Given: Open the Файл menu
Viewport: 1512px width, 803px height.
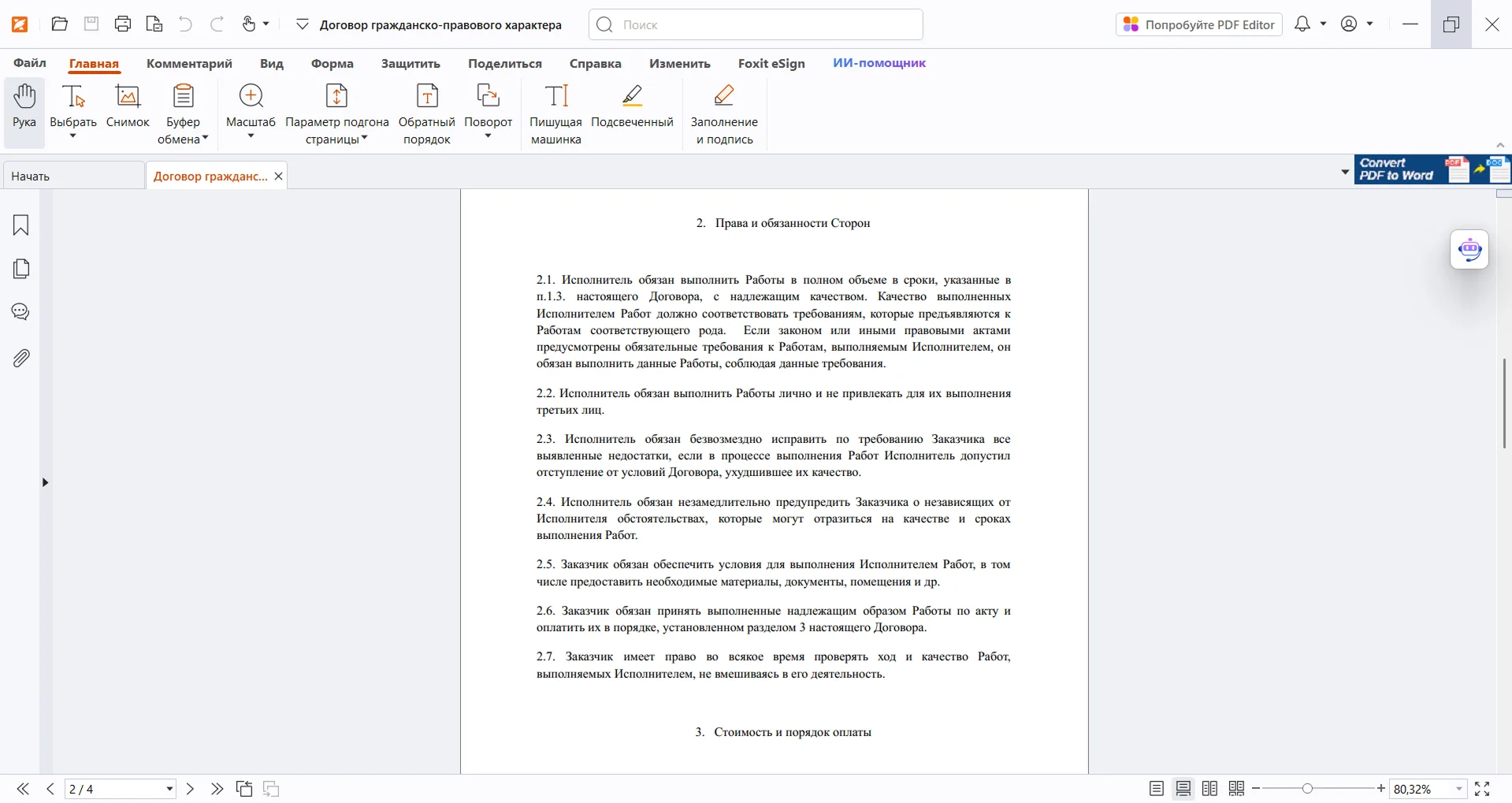Looking at the screenshot, I should coord(30,63).
